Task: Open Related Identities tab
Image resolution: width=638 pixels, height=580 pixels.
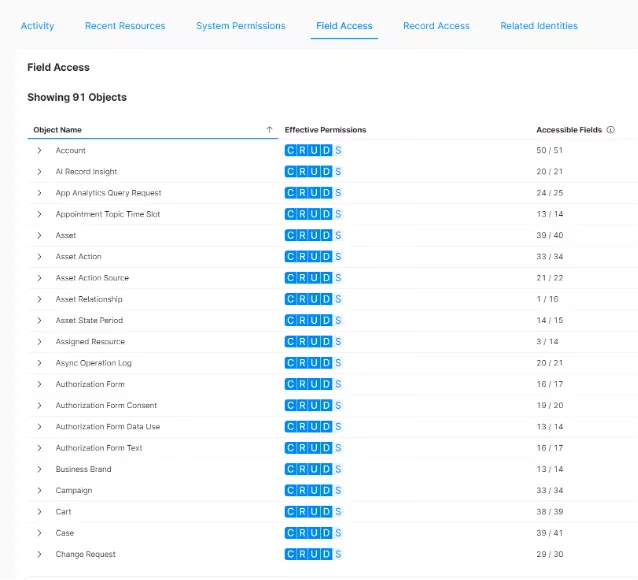Action: click(539, 26)
